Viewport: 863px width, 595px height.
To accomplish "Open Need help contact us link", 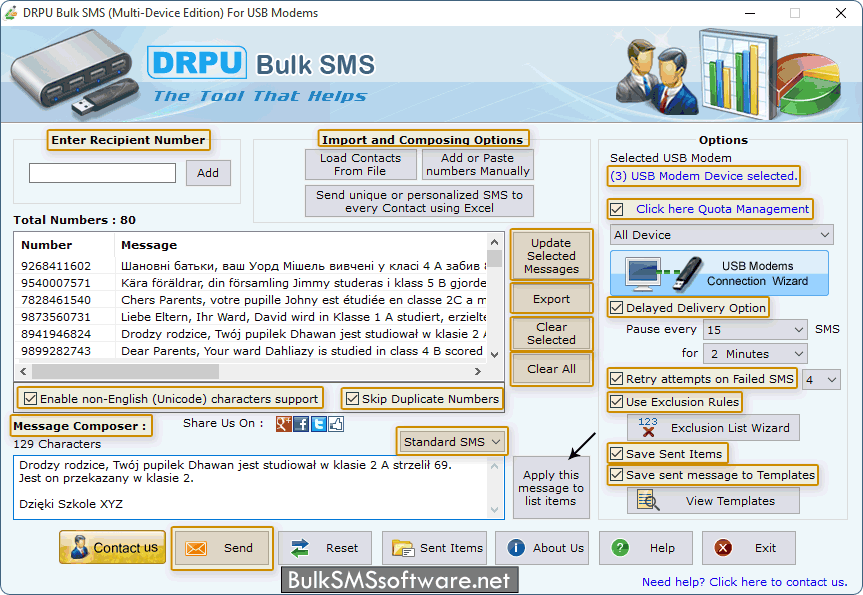I will (744, 582).
